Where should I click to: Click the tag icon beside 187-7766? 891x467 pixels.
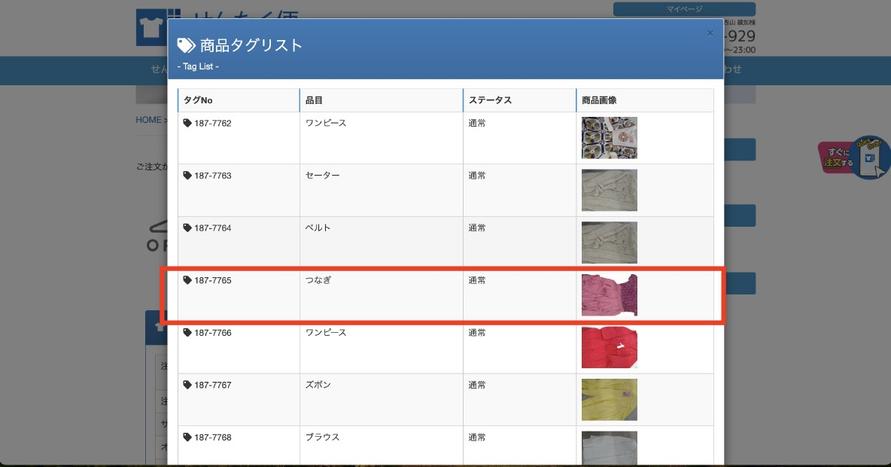(x=187, y=333)
